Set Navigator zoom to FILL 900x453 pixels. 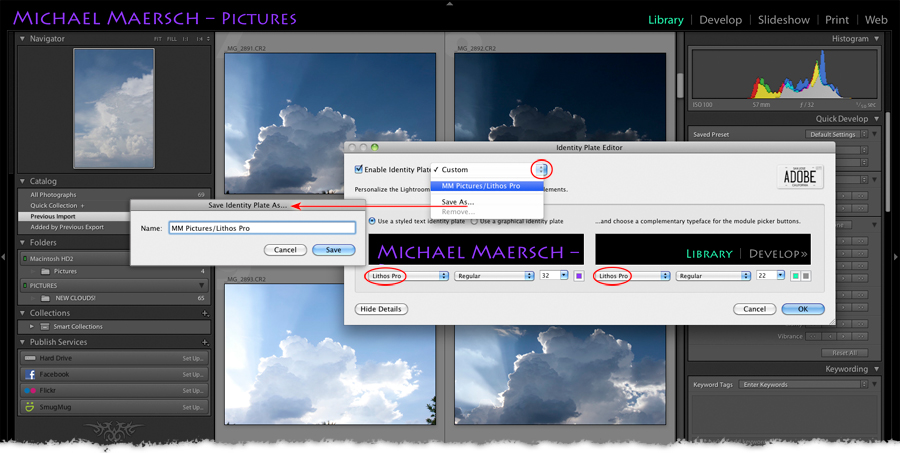click(x=172, y=39)
